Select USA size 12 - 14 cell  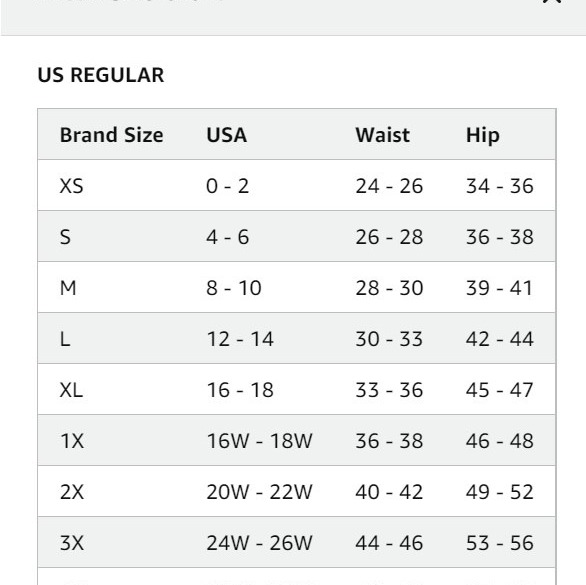(x=240, y=339)
